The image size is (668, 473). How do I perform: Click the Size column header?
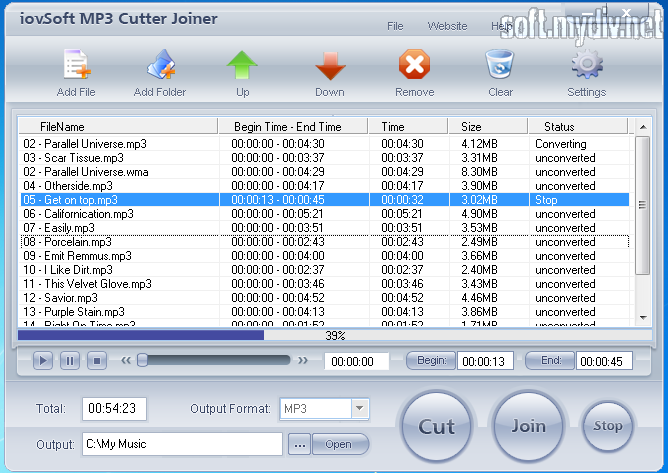[x=488, y=127]
